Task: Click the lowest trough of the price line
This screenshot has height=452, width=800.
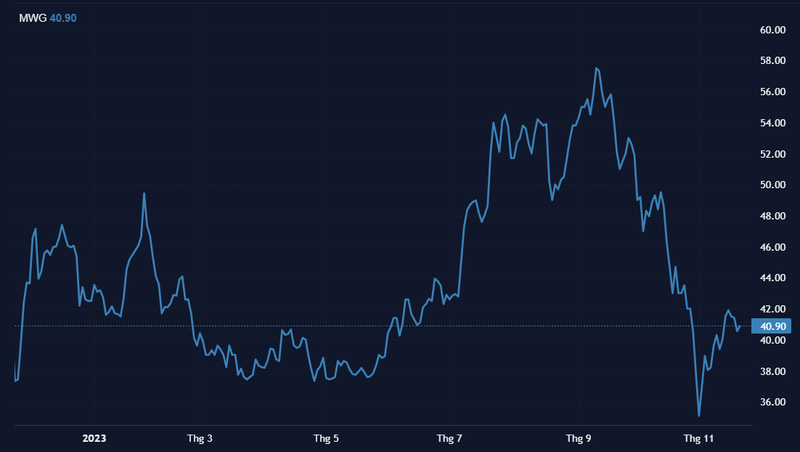Action: 699,415
